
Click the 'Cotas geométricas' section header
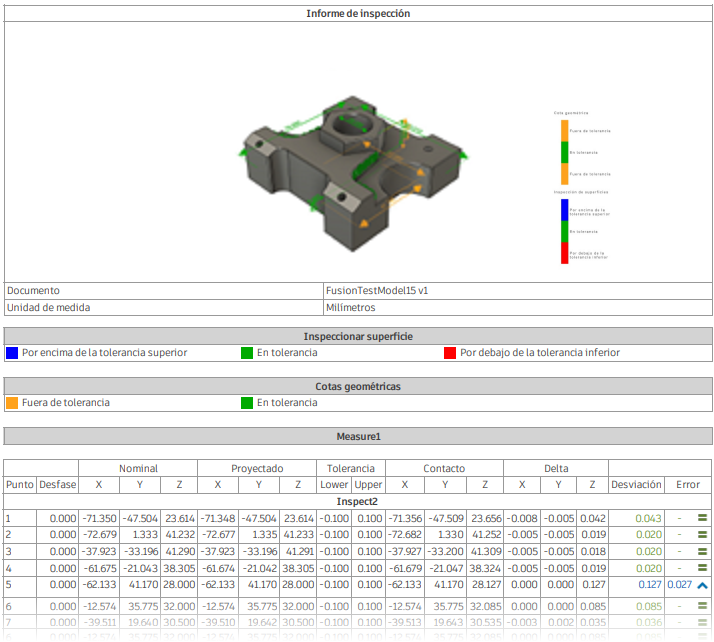(358, 387)
